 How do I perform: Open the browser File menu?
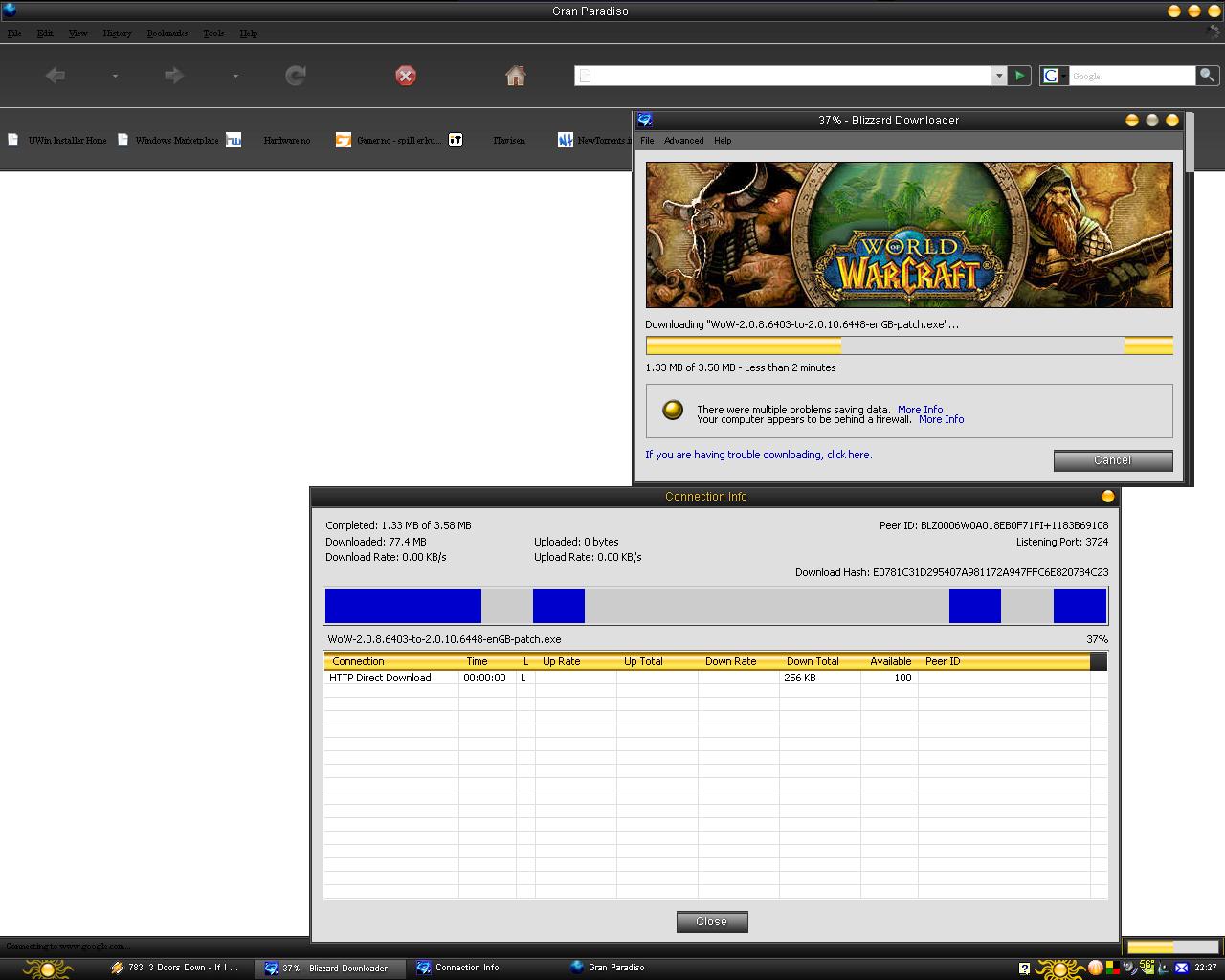click(x=14, y=33)
